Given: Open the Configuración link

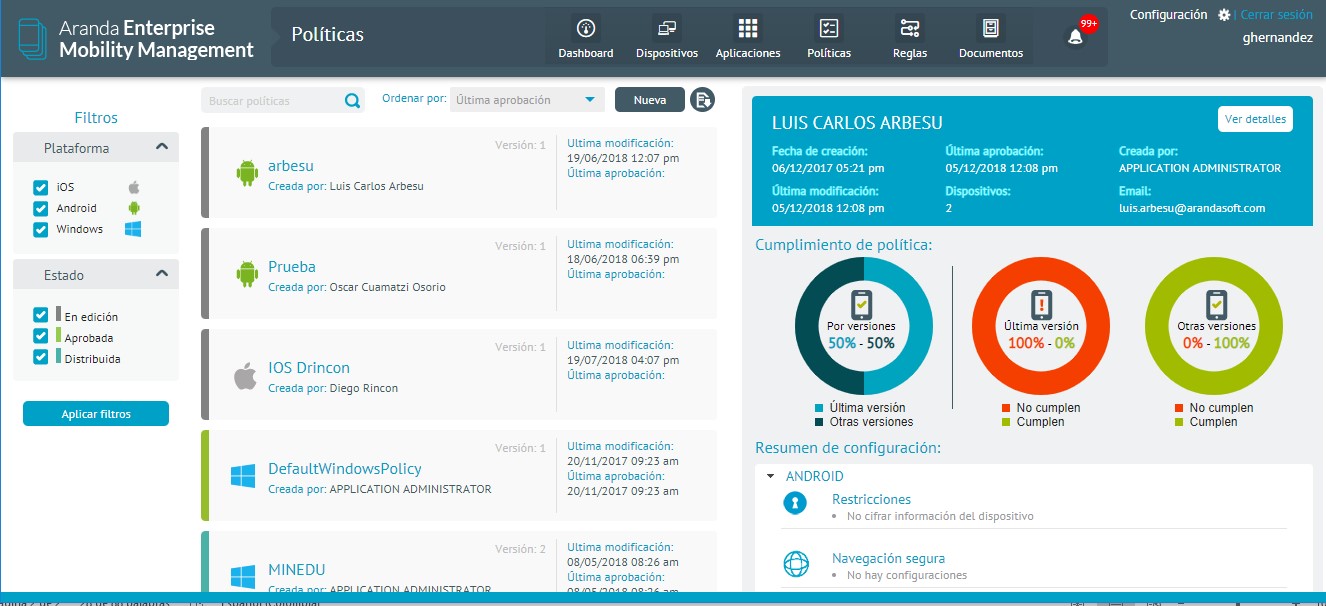Looking at the screenshot, I should 1169,15.
